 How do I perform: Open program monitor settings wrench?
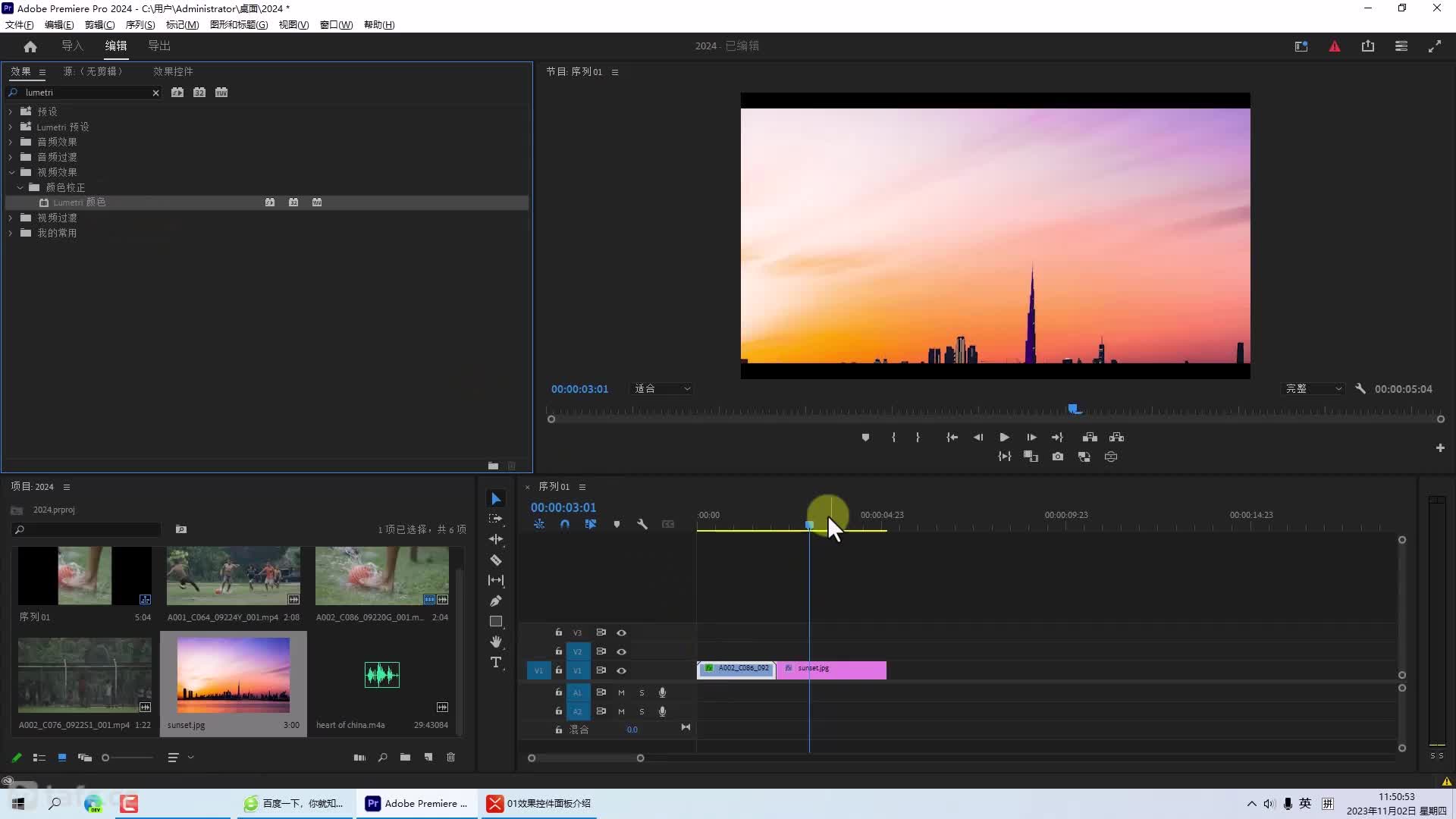(x=1360, y=388)
